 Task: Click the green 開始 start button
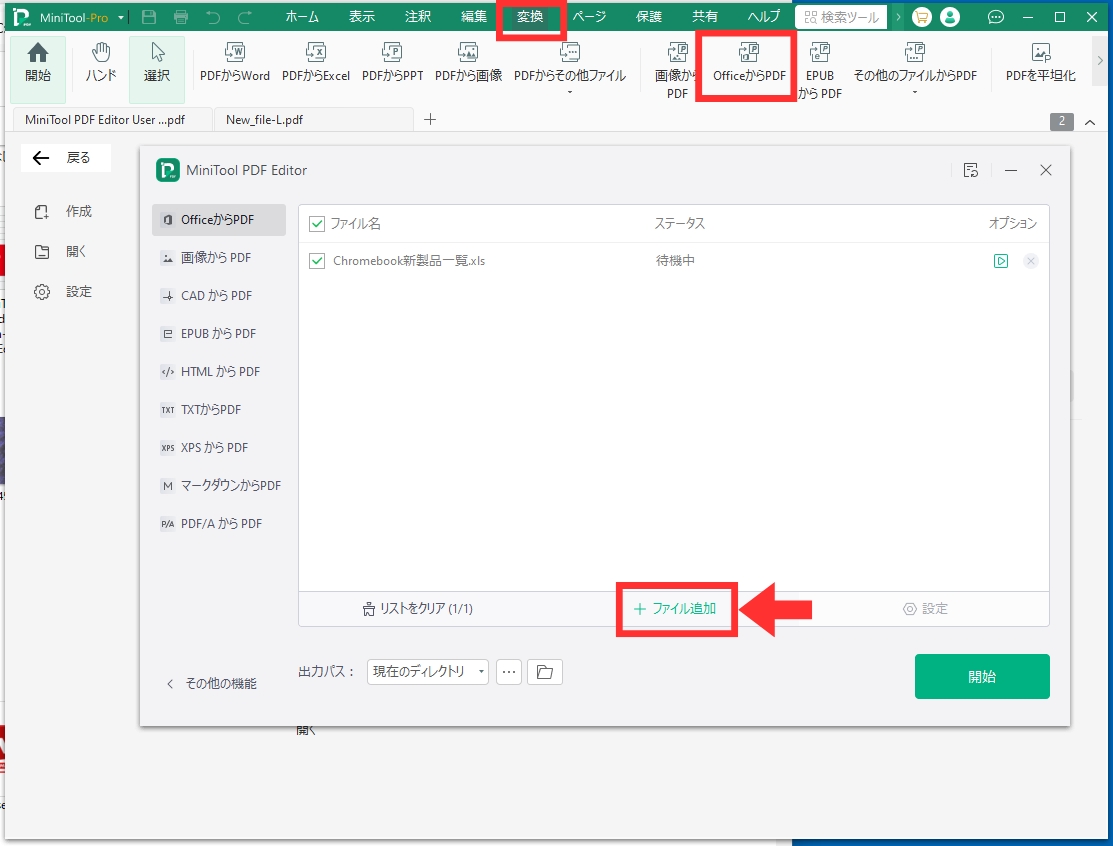click(982, 676)
